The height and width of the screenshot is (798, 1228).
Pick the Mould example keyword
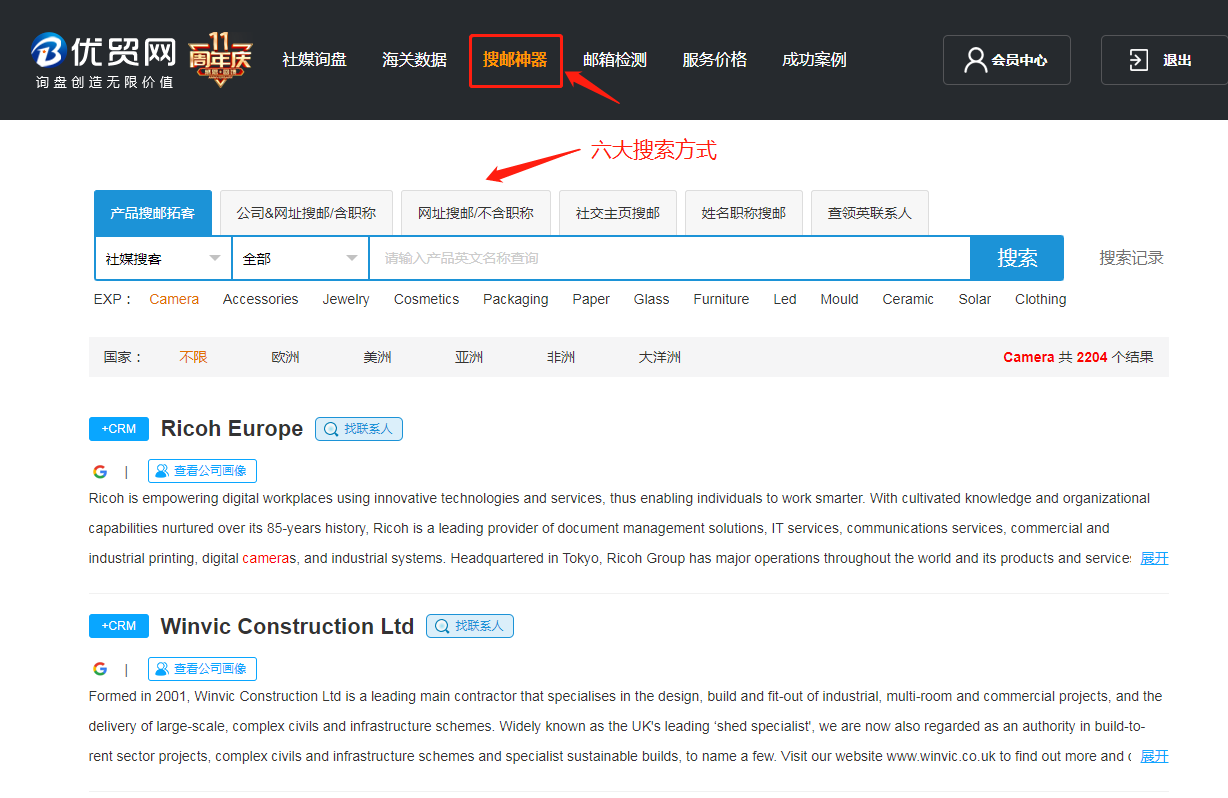click(x=840, y=299)
